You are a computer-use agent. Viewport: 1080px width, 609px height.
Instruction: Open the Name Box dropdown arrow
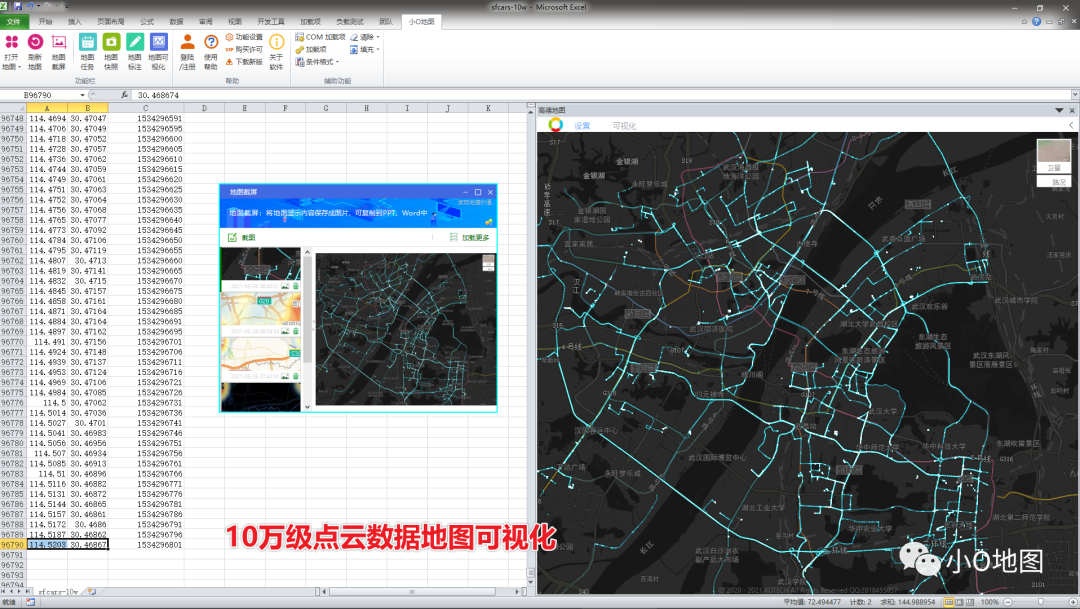[83, 95]
